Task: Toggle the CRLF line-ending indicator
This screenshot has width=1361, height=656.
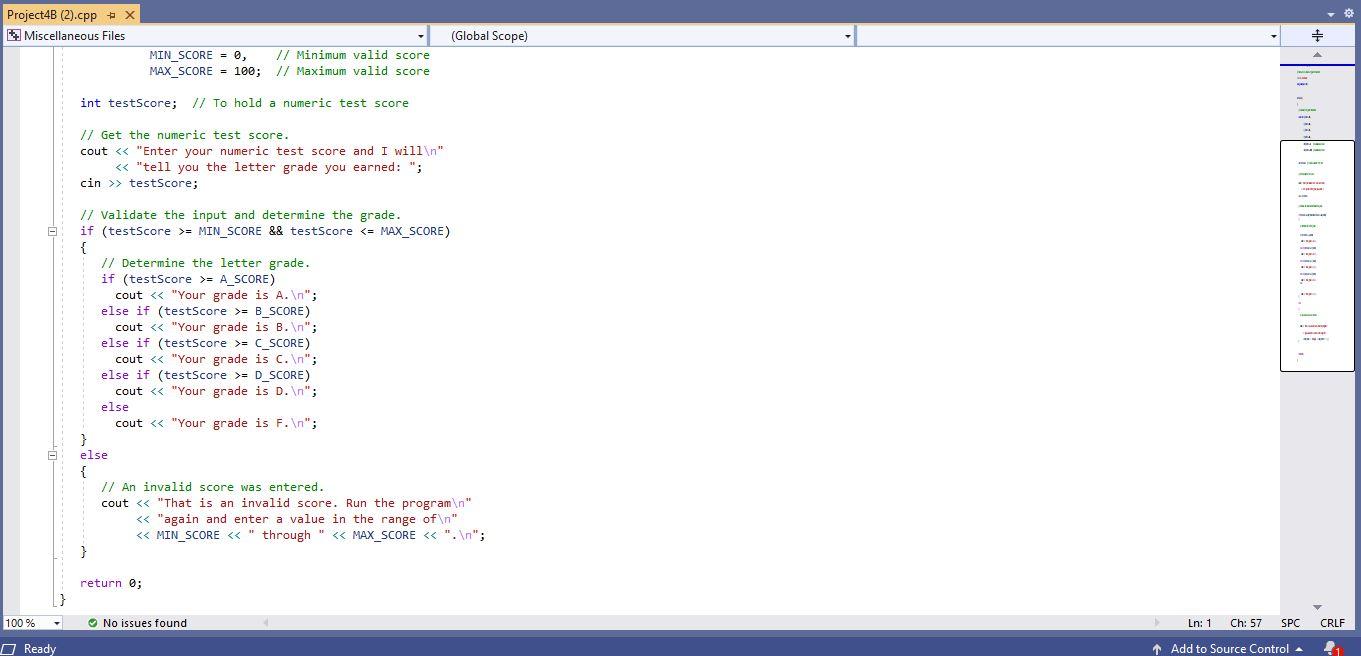Action: coord(1332,623)
